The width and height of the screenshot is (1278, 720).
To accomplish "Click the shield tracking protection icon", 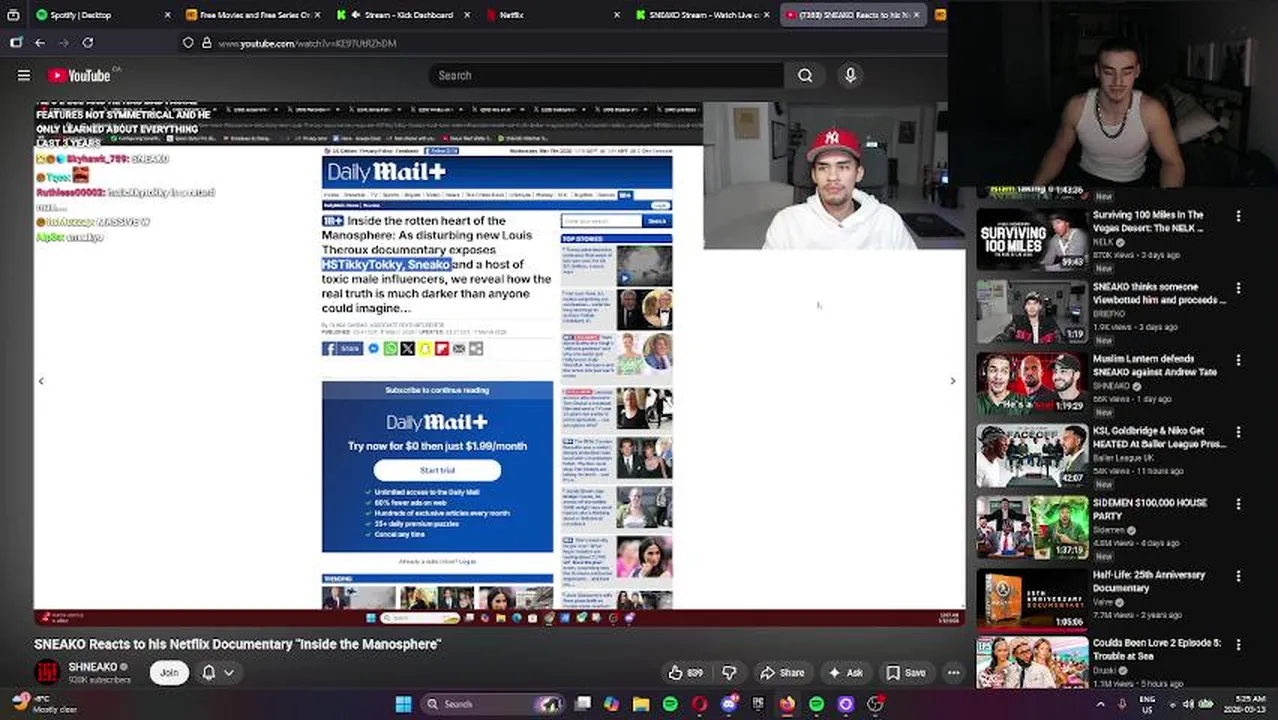I will pyautogui.click(x=188, y=43).
